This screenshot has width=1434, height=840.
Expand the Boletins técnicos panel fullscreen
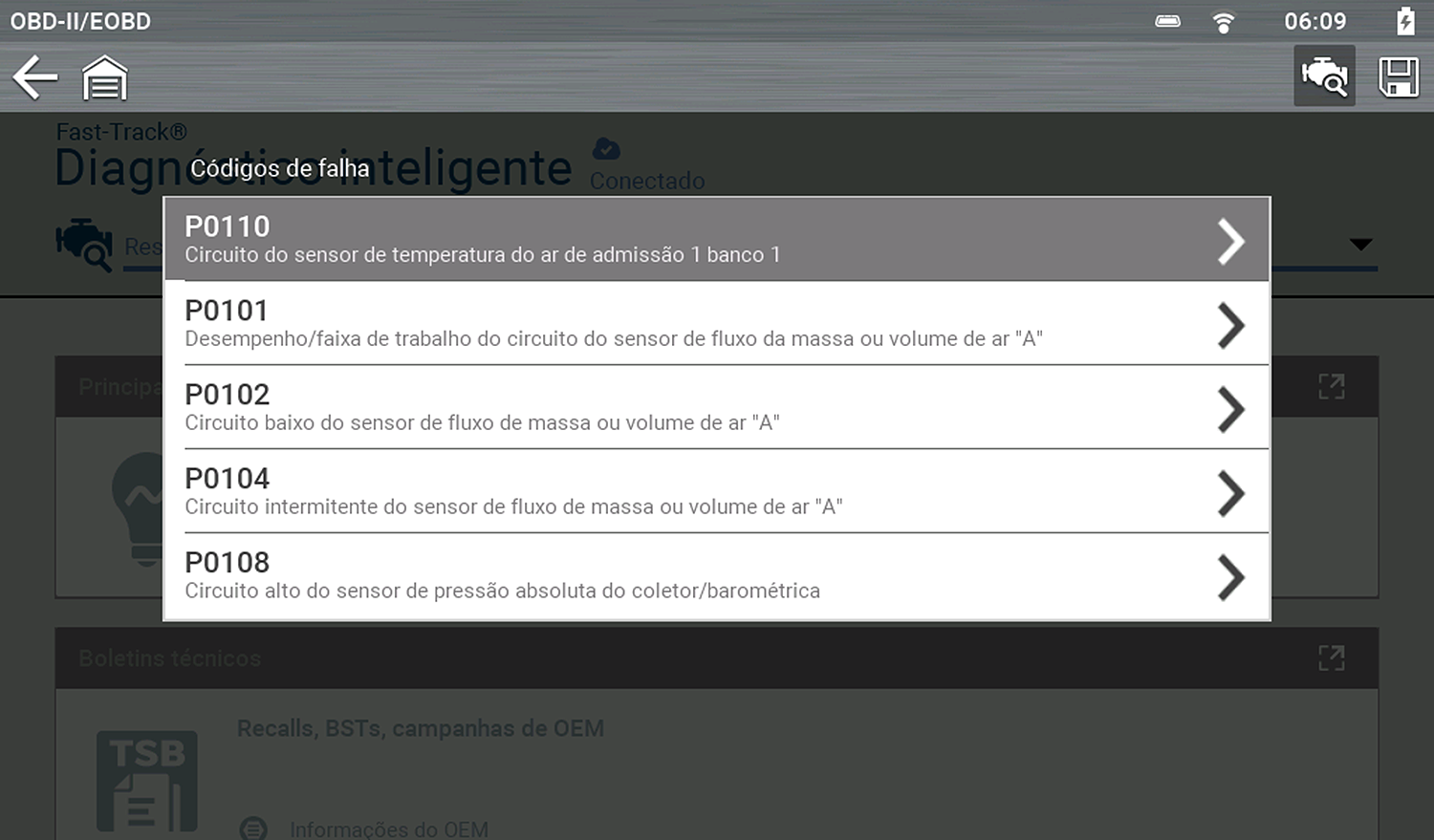click(x=1331, y=657)
